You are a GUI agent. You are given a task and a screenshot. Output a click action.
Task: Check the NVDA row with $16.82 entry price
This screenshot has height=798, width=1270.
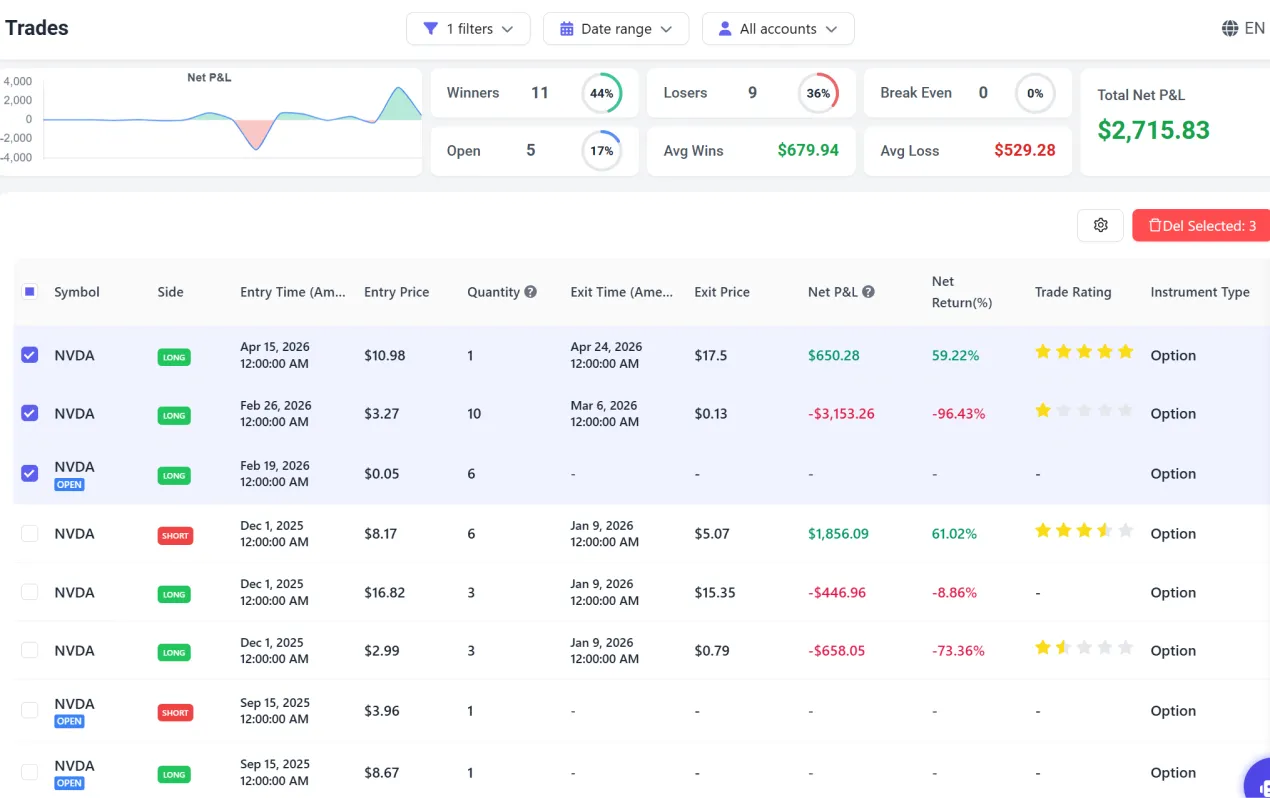click(x=30, y=592)
